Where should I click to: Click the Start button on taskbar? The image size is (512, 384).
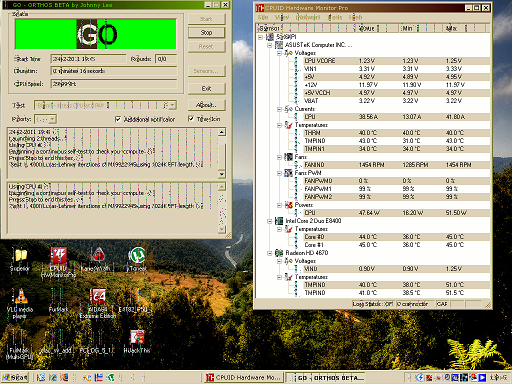point(15,378)
